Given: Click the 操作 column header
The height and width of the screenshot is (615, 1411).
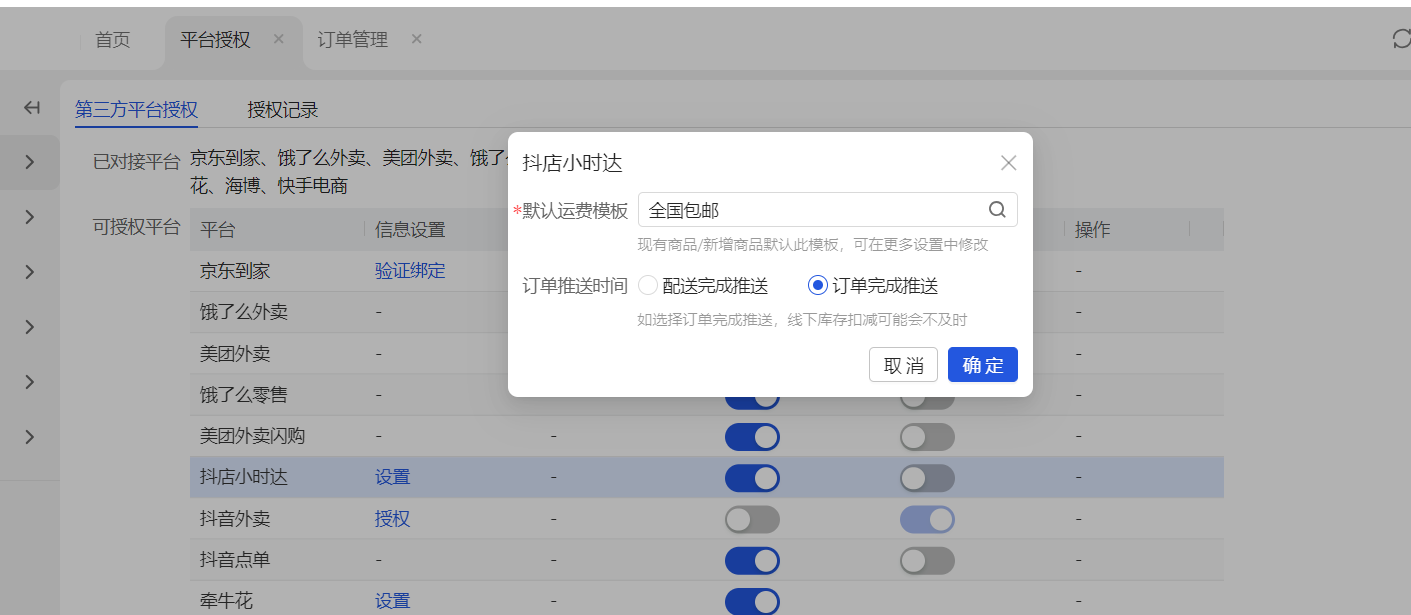Looking at the screenshot, I should tap(1093, 230).
